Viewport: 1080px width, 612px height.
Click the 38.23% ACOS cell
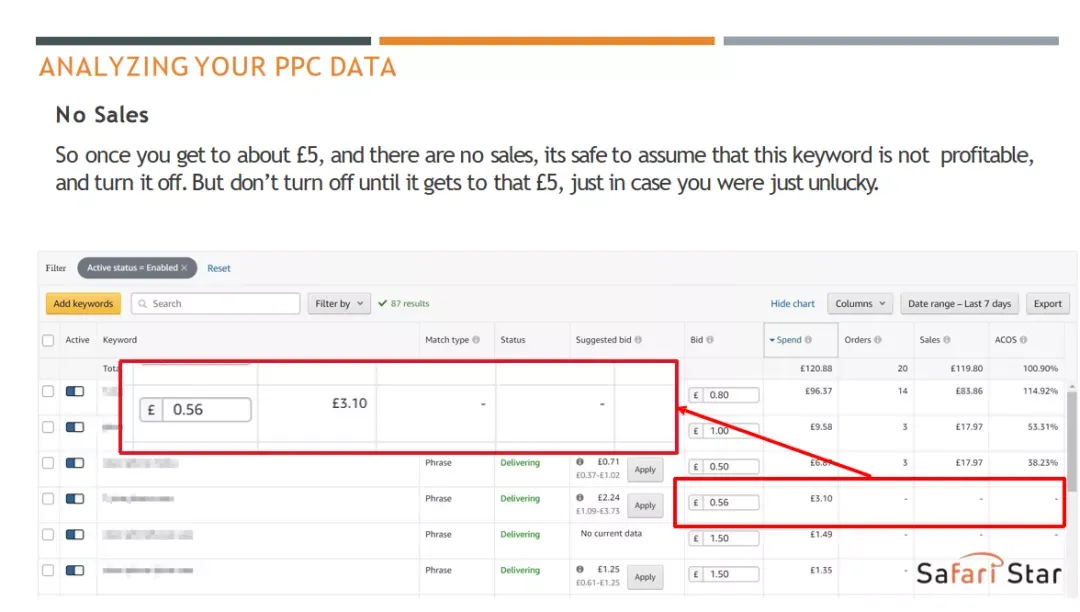click(1043, 463)
